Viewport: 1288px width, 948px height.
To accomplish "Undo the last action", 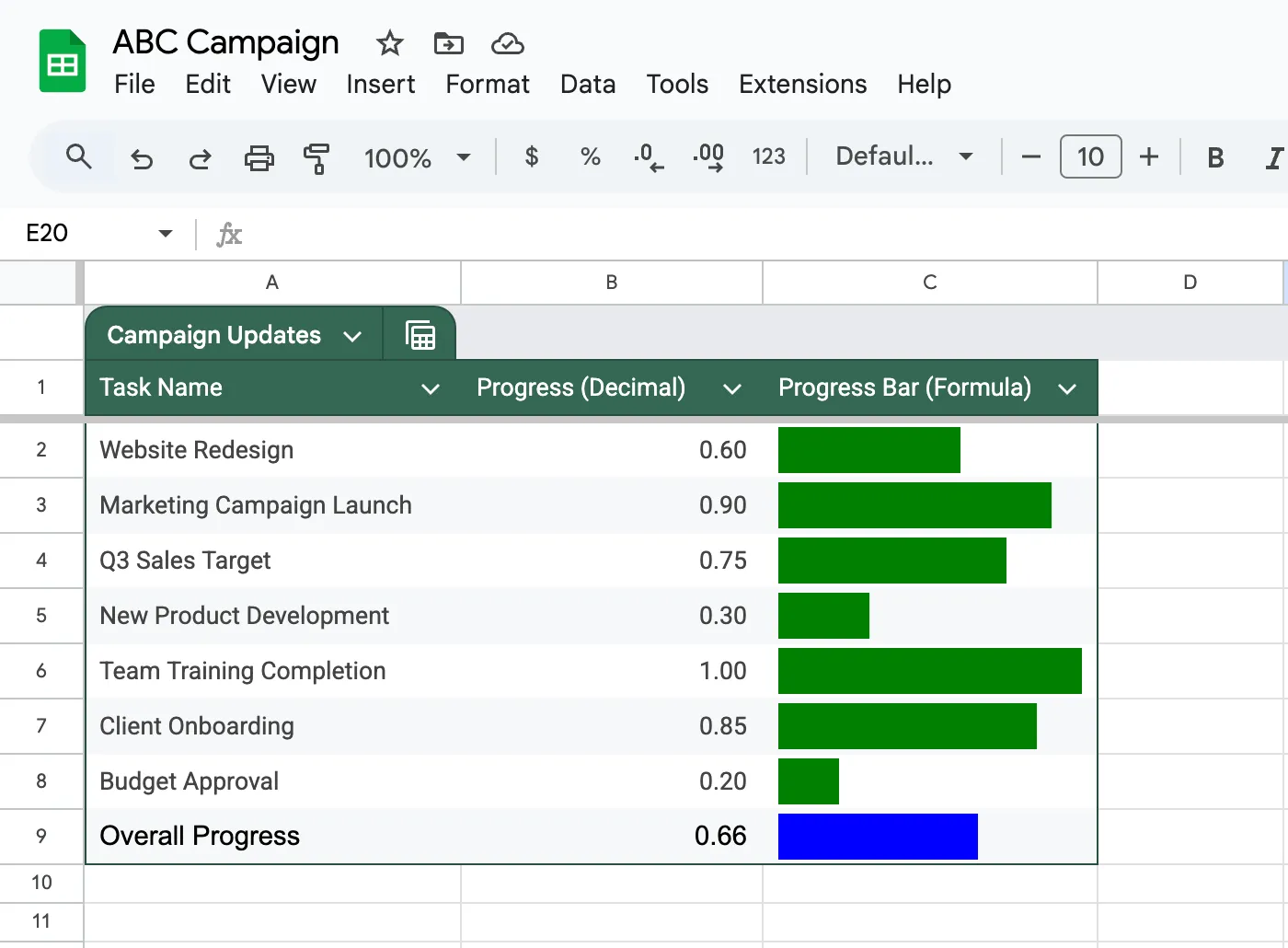I will (x=142, y=158).
